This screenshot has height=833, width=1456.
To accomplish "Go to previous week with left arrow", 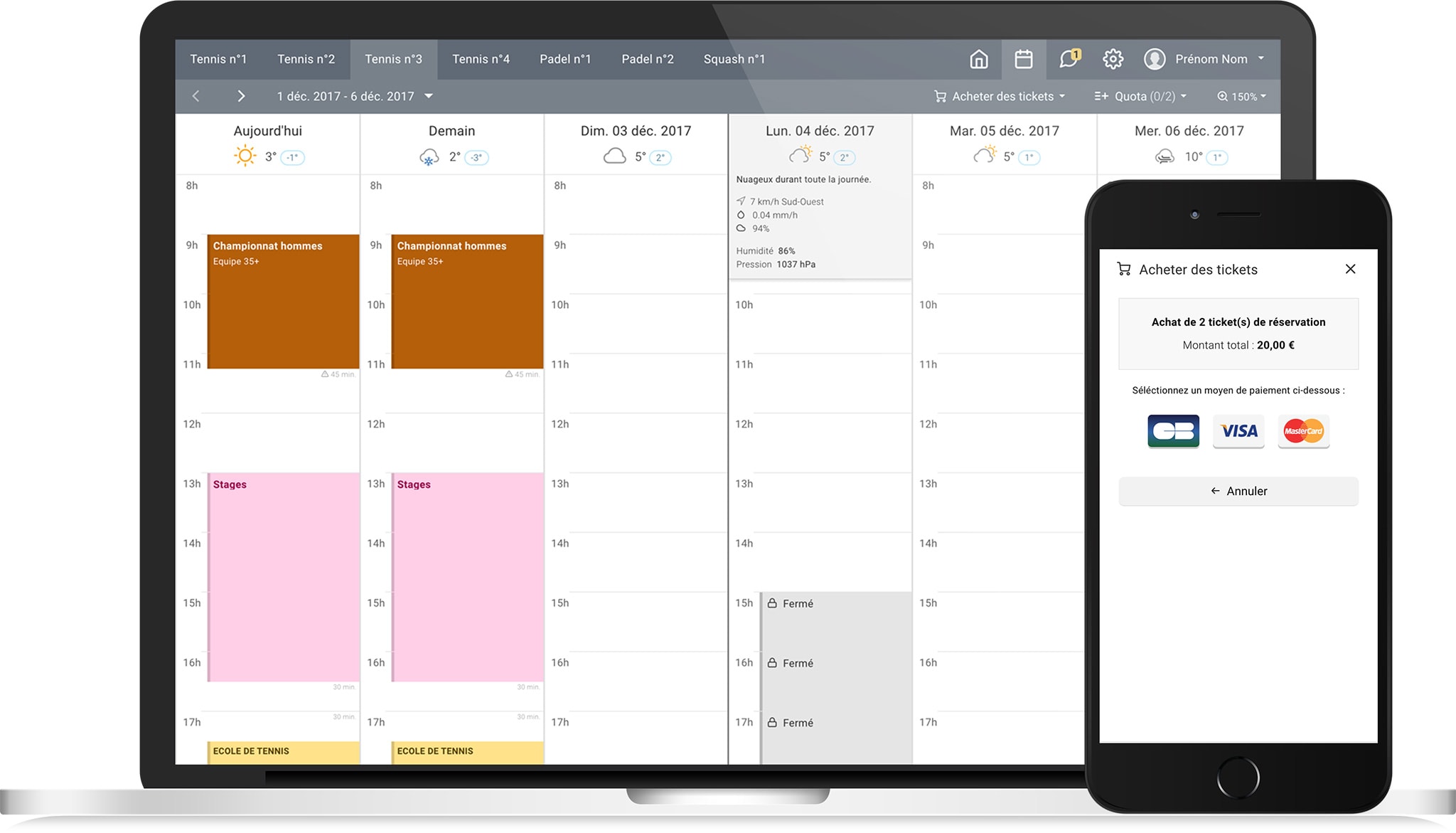I will click(x=196, y=96).
